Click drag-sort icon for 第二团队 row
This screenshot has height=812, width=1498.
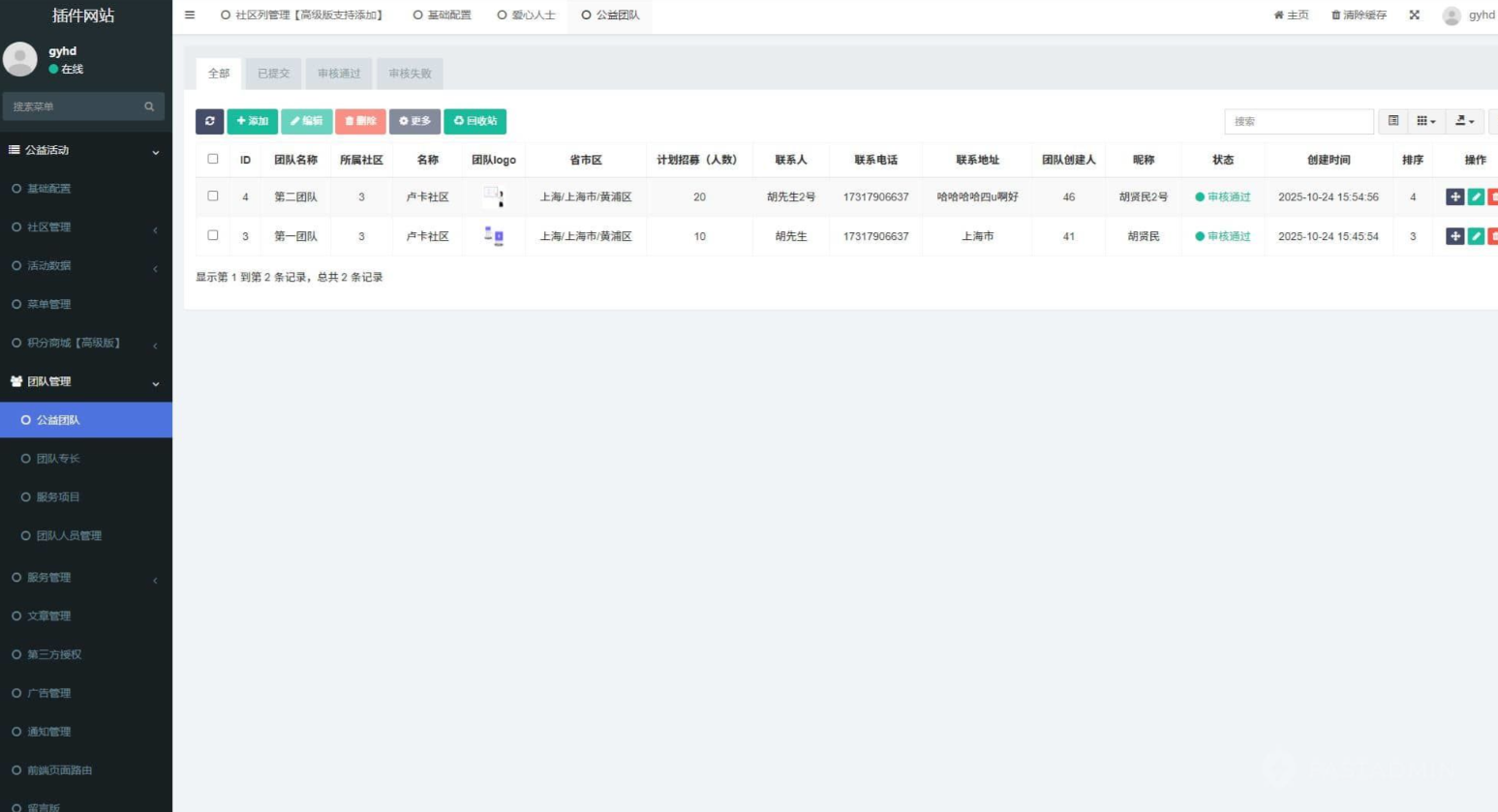coord(1454,196)
